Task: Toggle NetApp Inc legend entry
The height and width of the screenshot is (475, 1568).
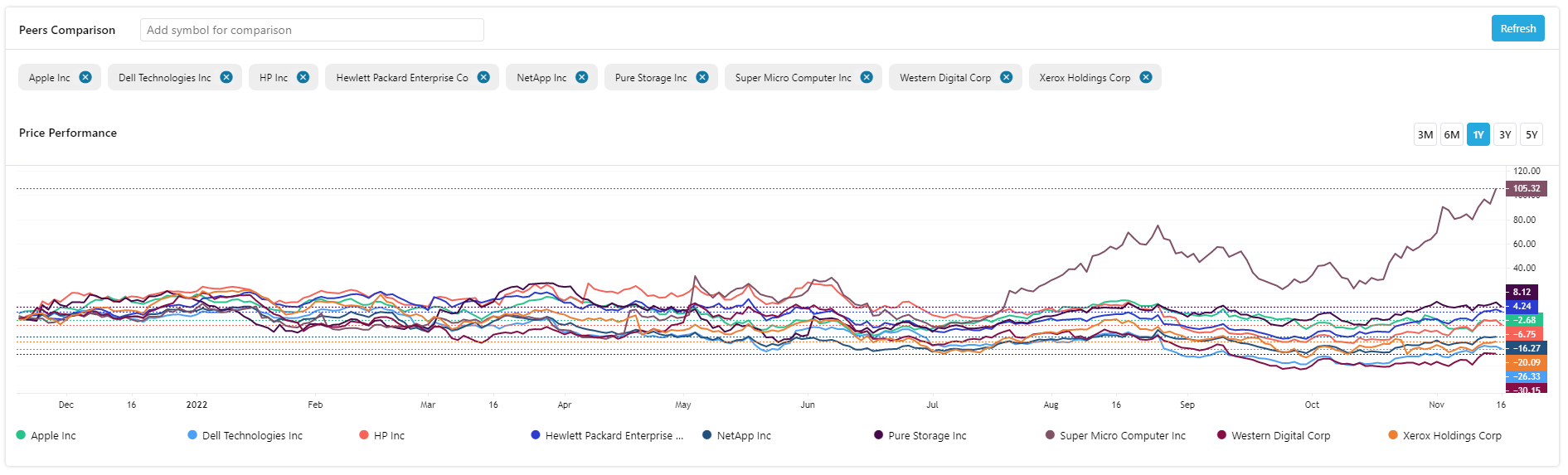Action: (736, 435)
